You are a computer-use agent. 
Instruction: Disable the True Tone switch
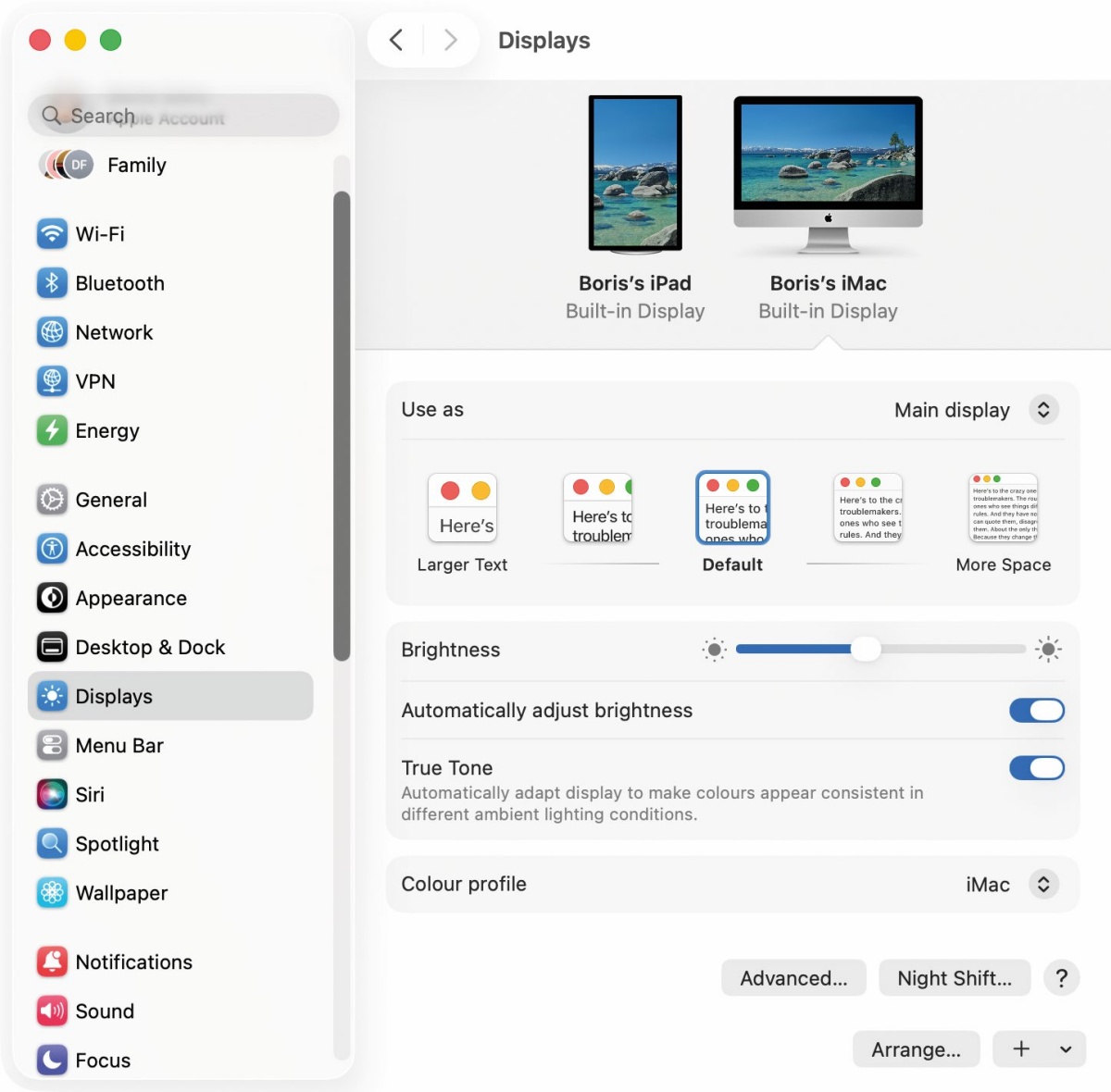(x=1036, y=767)
